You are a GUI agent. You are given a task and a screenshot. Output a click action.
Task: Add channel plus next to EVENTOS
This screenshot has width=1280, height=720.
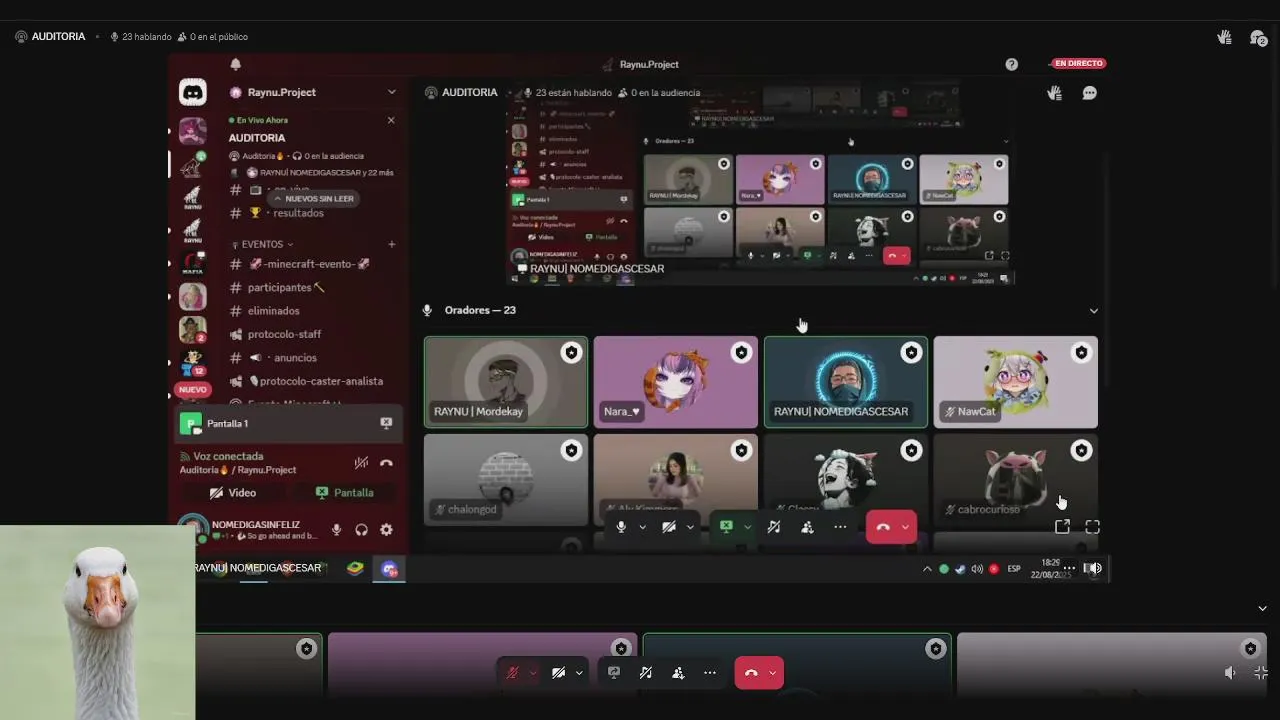[x=391, y=244]
